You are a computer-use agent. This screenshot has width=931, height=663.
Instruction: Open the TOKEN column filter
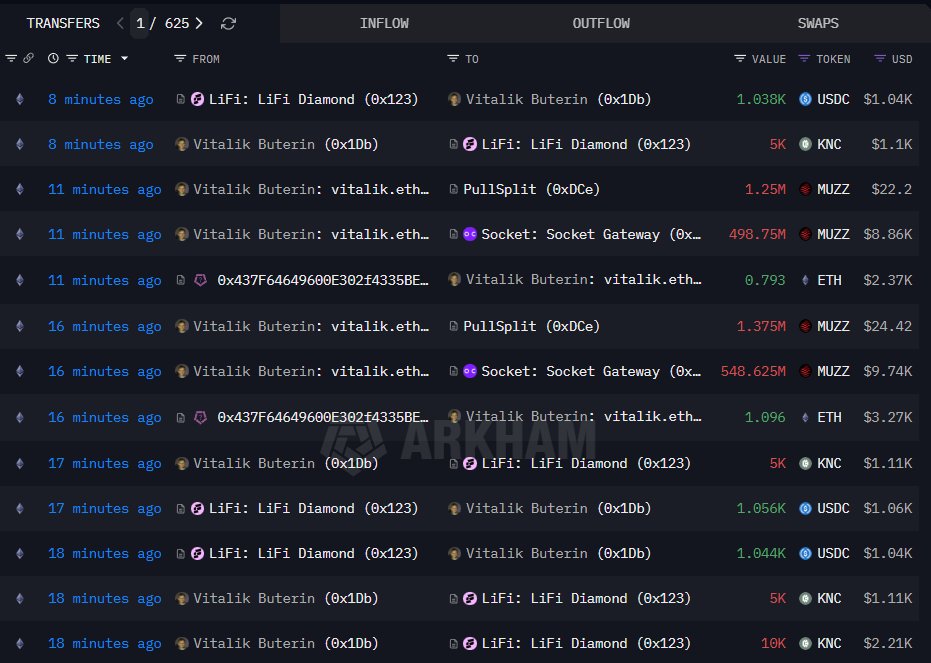tap(804, 58)
